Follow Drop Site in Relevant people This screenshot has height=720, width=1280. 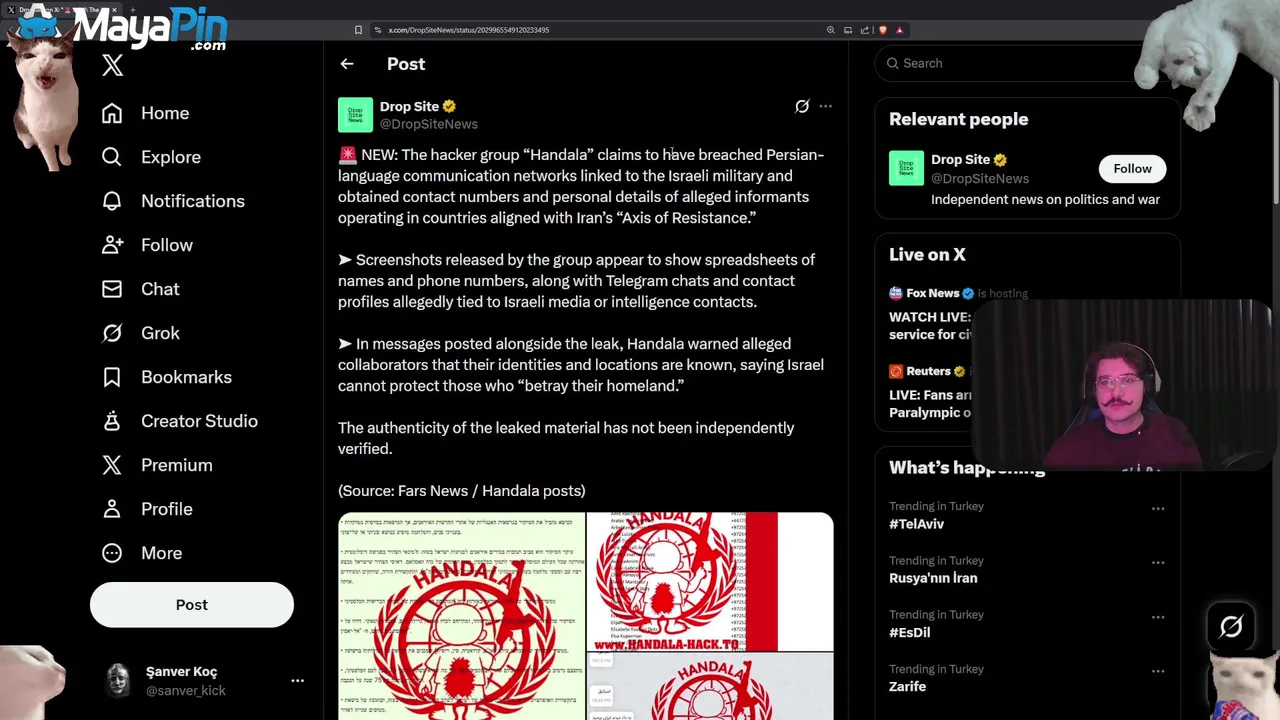1132,169
